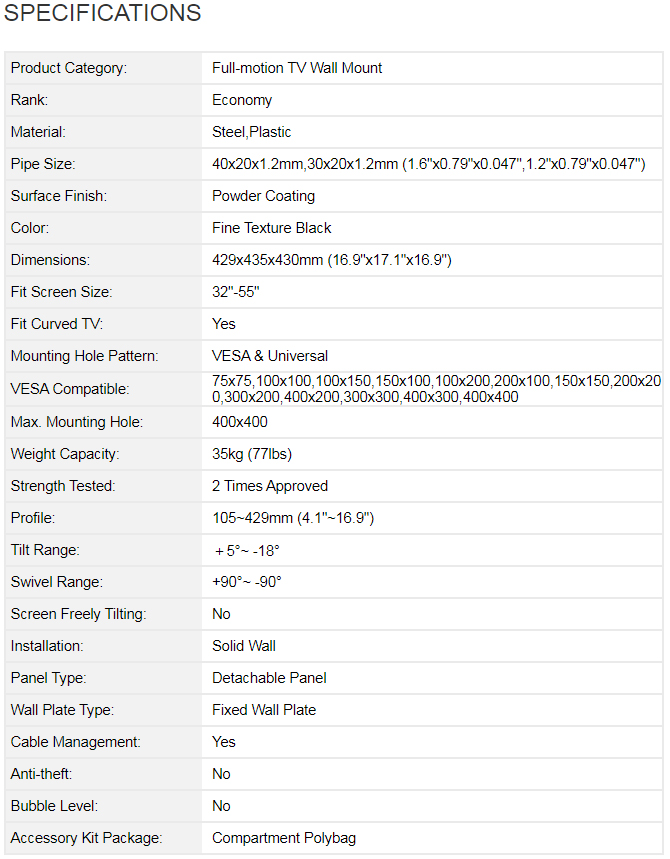The height and width of the screenshot is (859, 670).
Task: Select the +90°~ -90° swivel range value
Action: (x=247, y=582)
